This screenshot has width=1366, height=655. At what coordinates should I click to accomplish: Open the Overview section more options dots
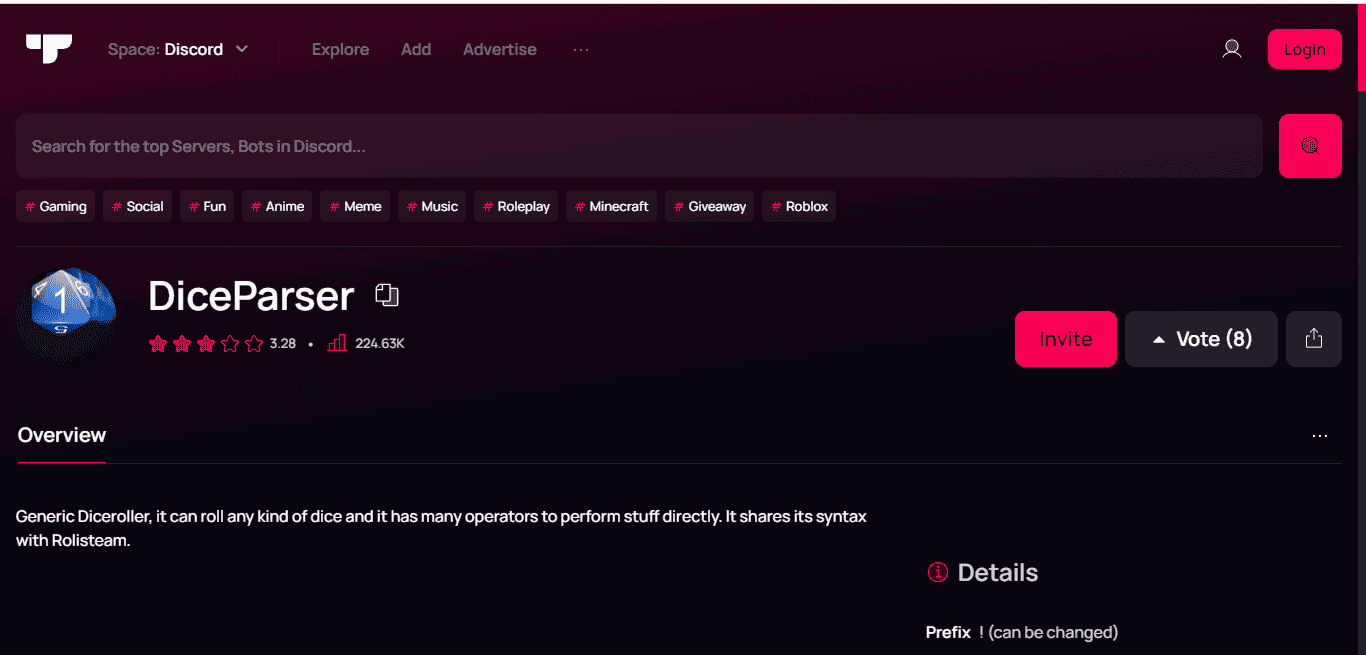[x=1320, y=436]
